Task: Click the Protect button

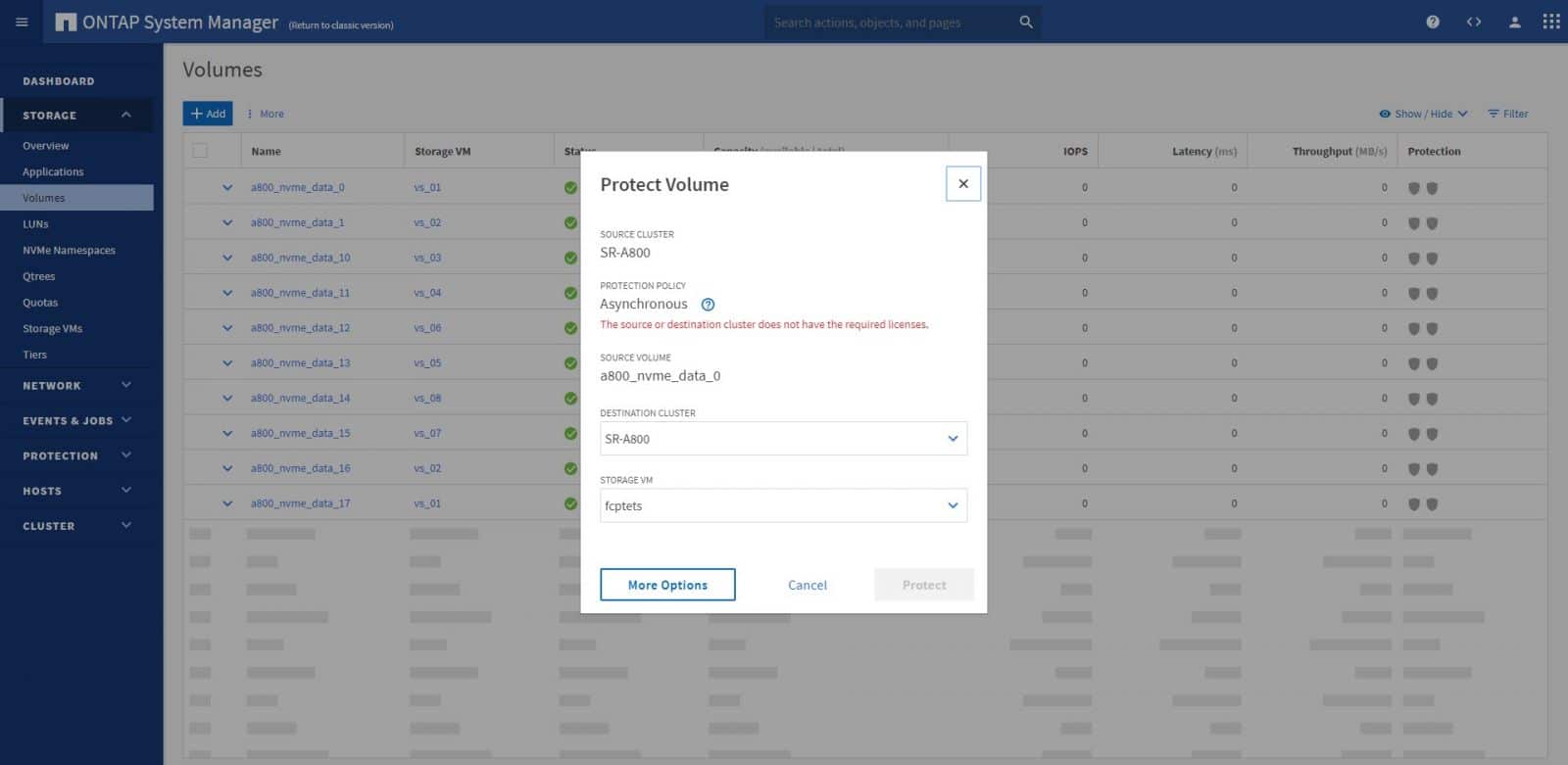Action: (924, 585)
